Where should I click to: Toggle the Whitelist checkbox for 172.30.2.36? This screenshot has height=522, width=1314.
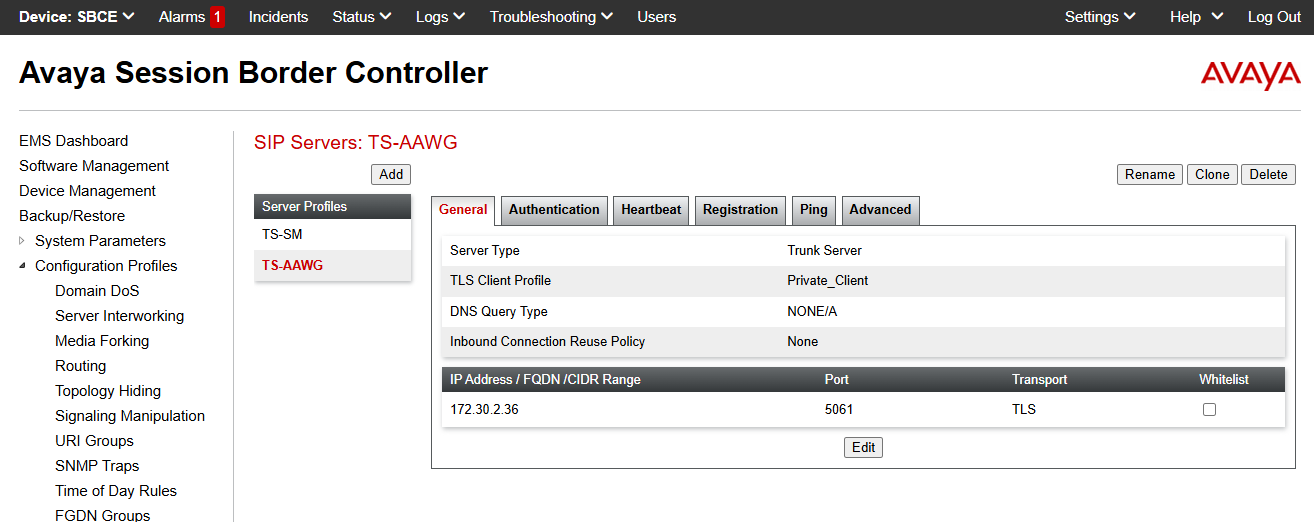click(1209, 410)
